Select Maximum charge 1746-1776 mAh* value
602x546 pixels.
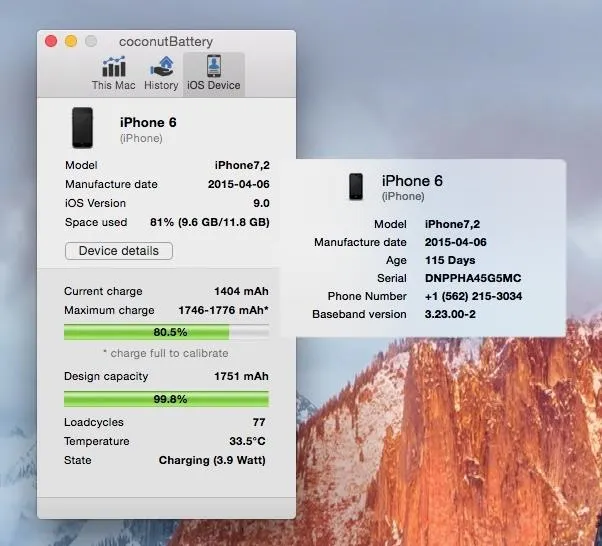(223, 310)
